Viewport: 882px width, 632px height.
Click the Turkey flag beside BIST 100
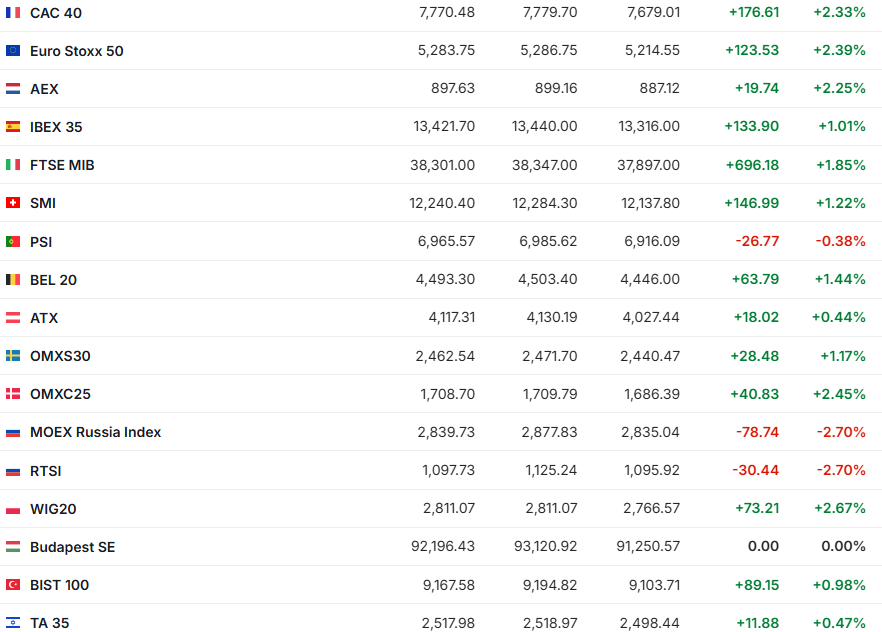(13, 585)
